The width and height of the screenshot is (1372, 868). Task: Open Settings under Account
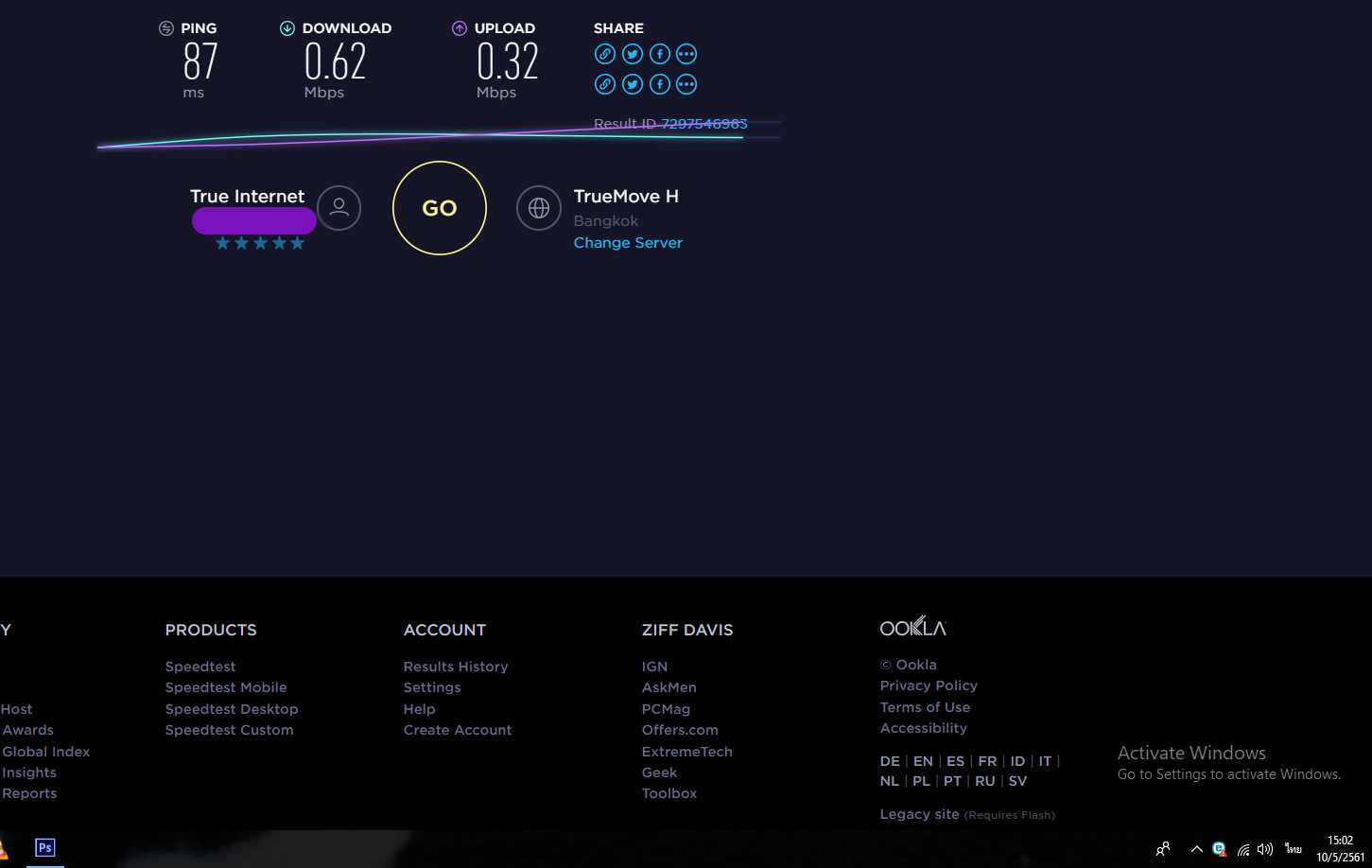click(x=432, y=687)
